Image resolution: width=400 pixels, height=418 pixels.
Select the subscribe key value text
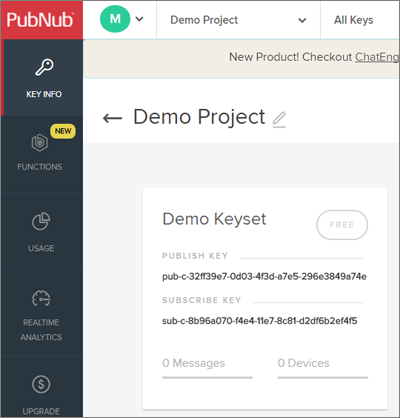260,321
